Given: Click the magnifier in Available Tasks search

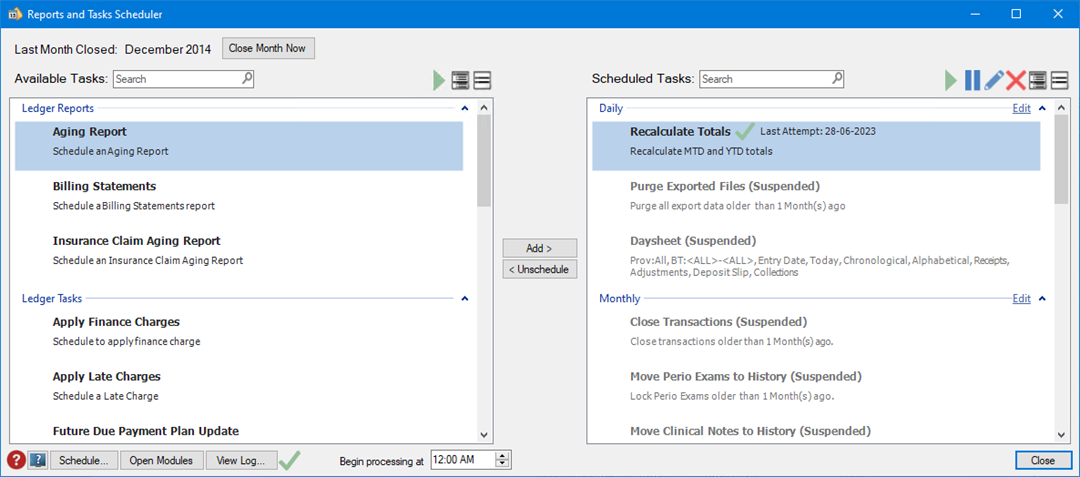Looking at the screenshot, I should click(247, 78).
